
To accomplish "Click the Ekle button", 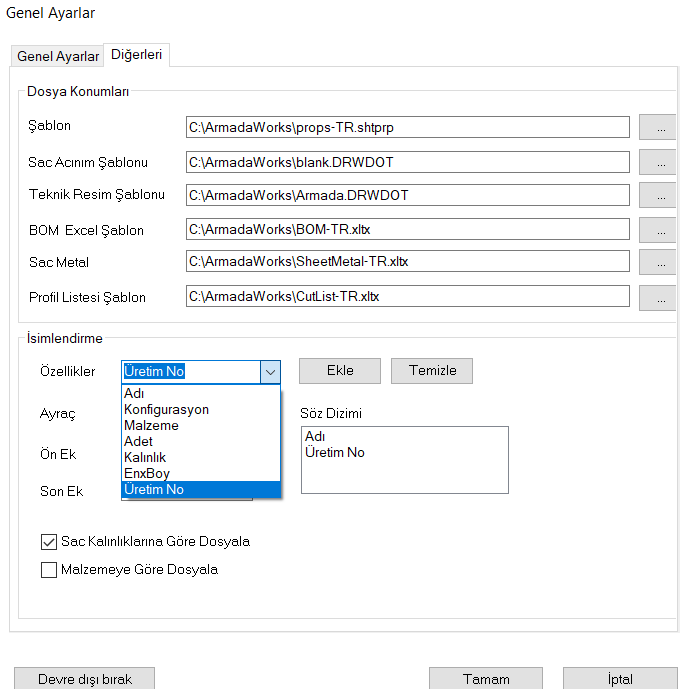I will 340,370.
